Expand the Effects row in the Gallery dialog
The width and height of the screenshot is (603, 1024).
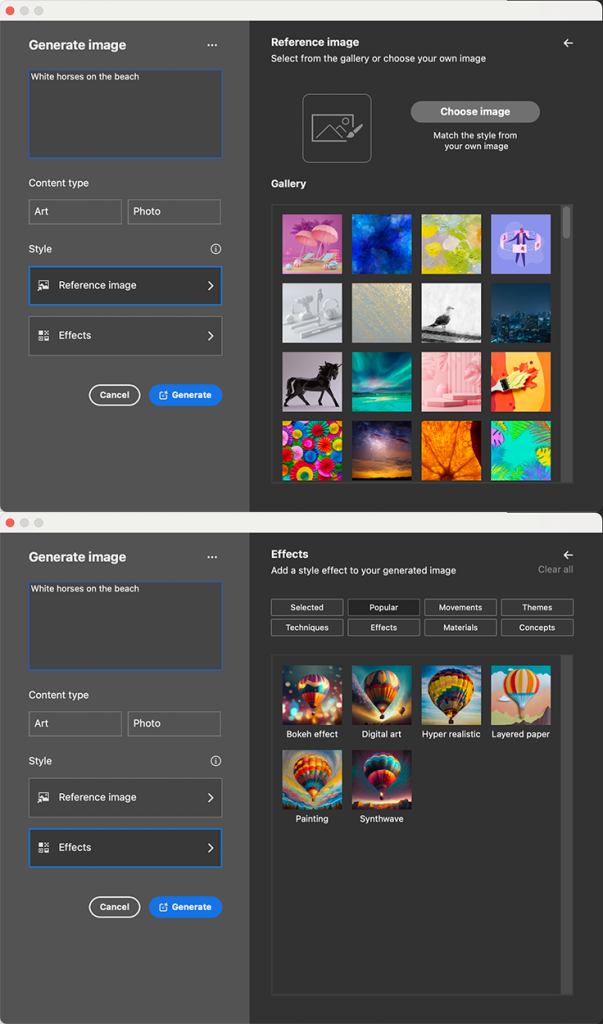tap(125, 336)
